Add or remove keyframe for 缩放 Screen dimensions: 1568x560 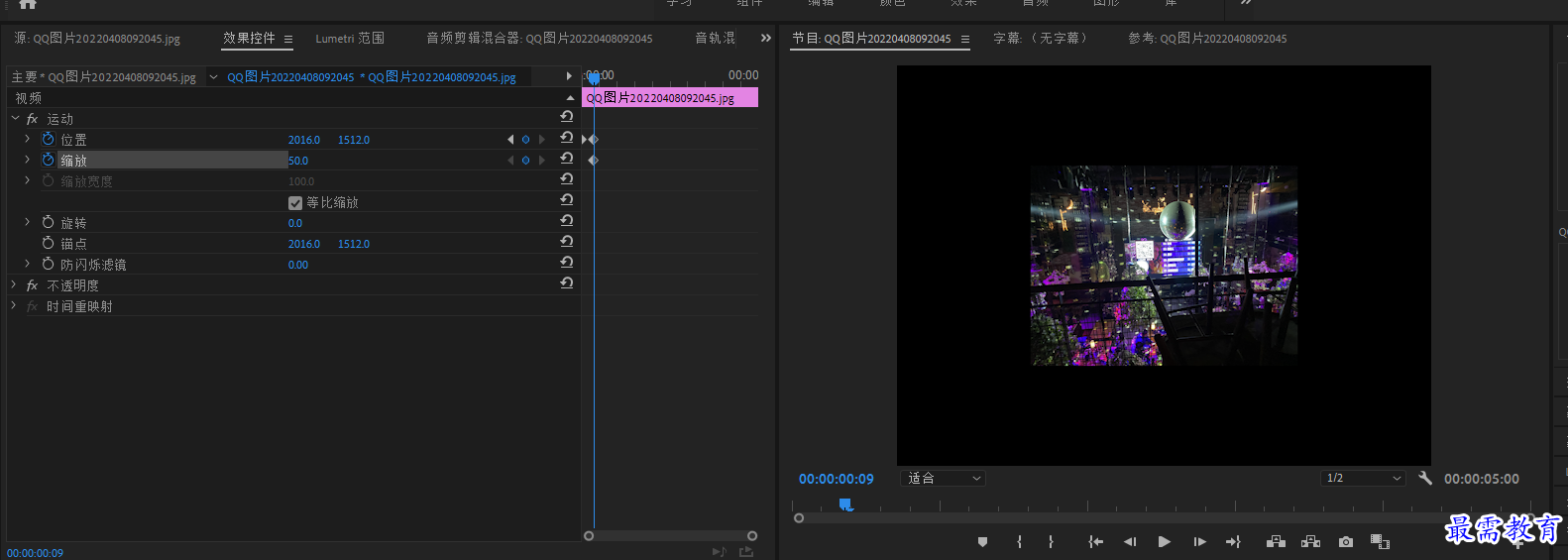pyautogui.click(x=525, y=161)
